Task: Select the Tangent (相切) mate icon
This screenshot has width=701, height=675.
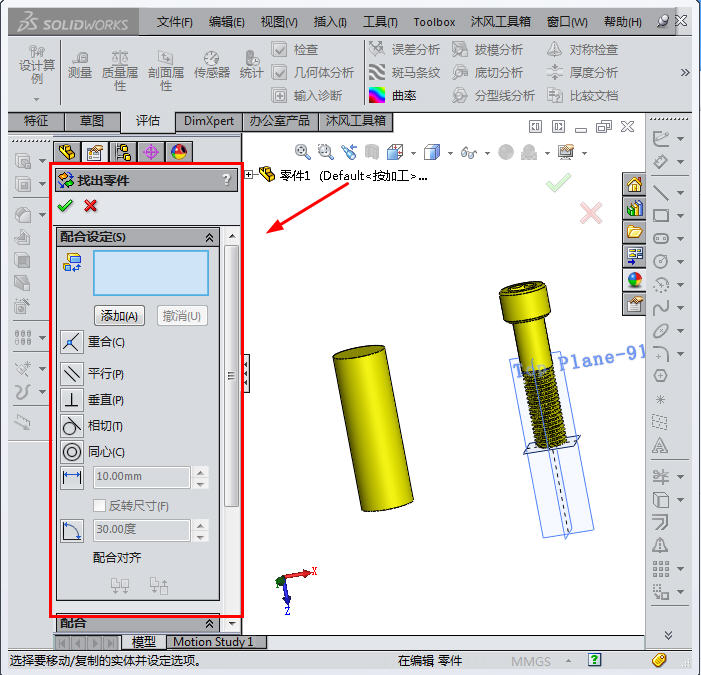Action: 72,426
